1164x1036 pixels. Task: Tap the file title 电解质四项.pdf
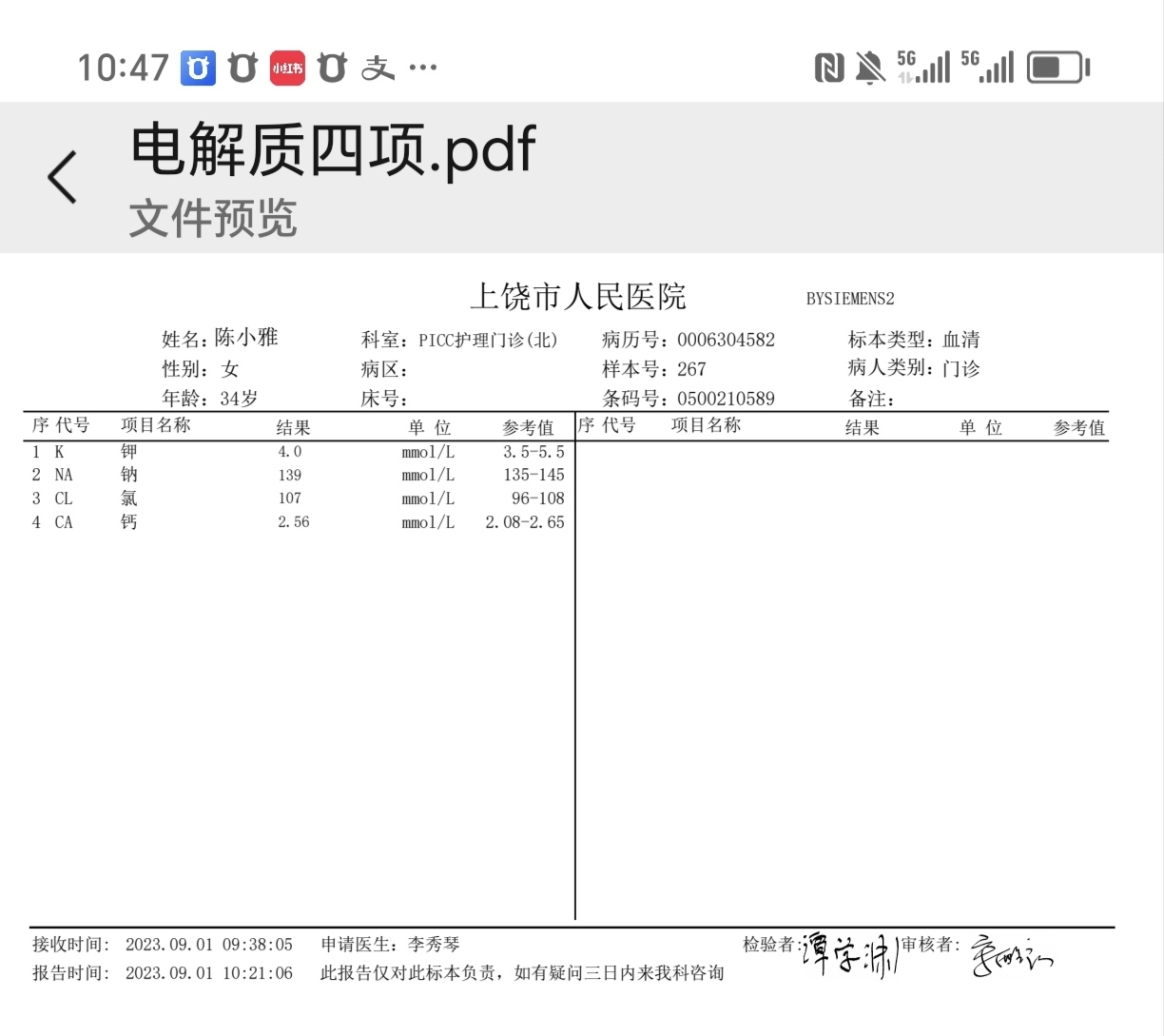click(333, 150)
